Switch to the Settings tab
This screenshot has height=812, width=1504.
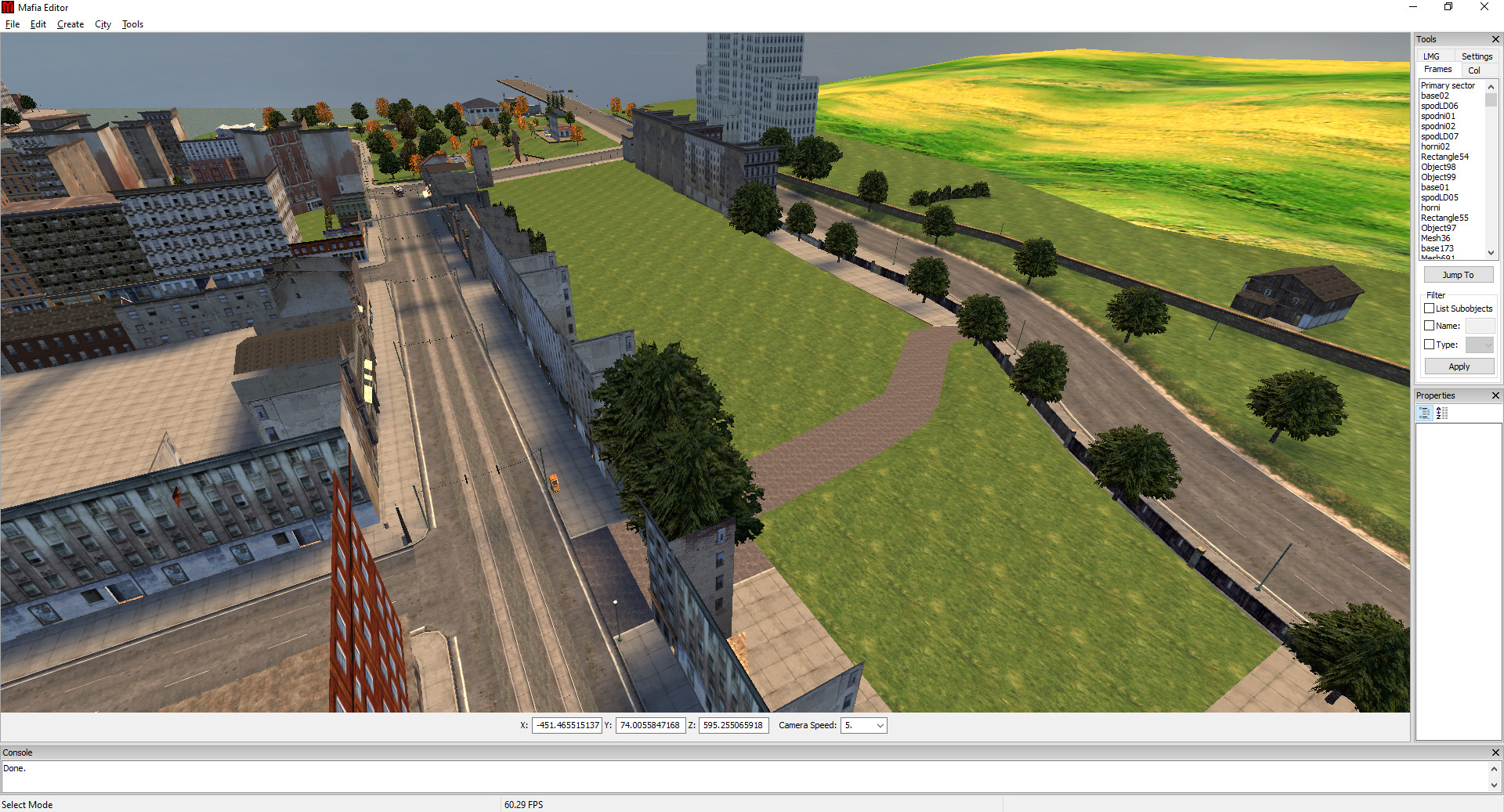(x=1477, y=56)
